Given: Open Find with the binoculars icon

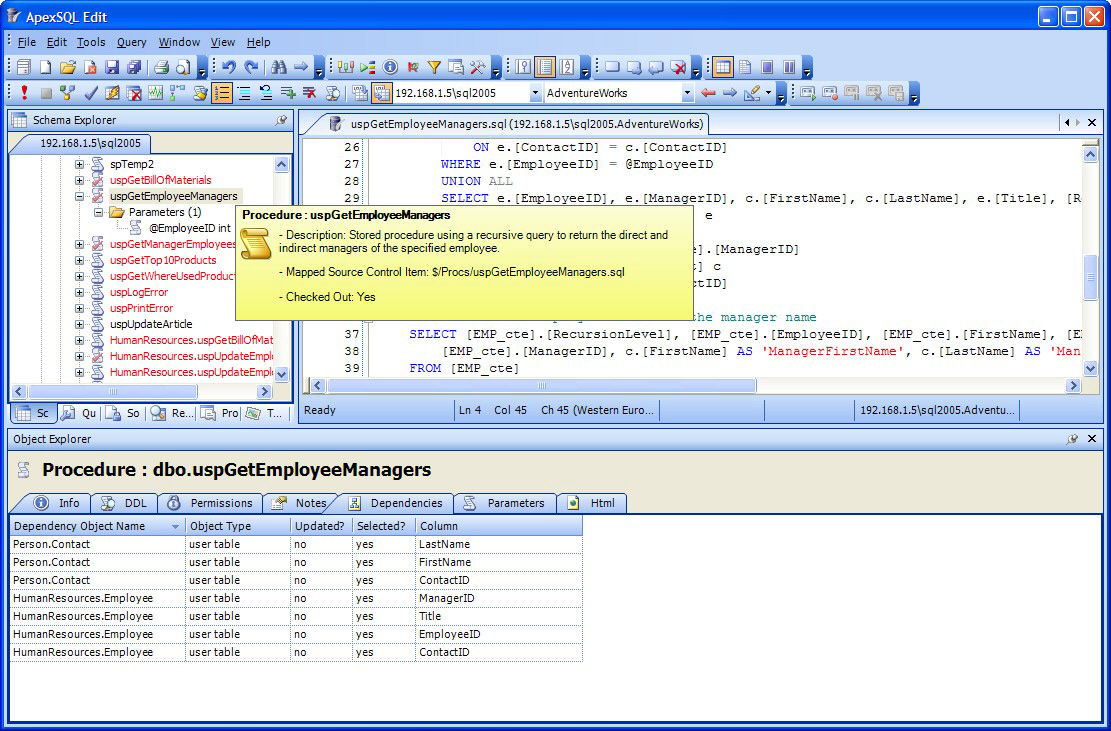Looking at the screenshot, I should [x=279, y=67].
